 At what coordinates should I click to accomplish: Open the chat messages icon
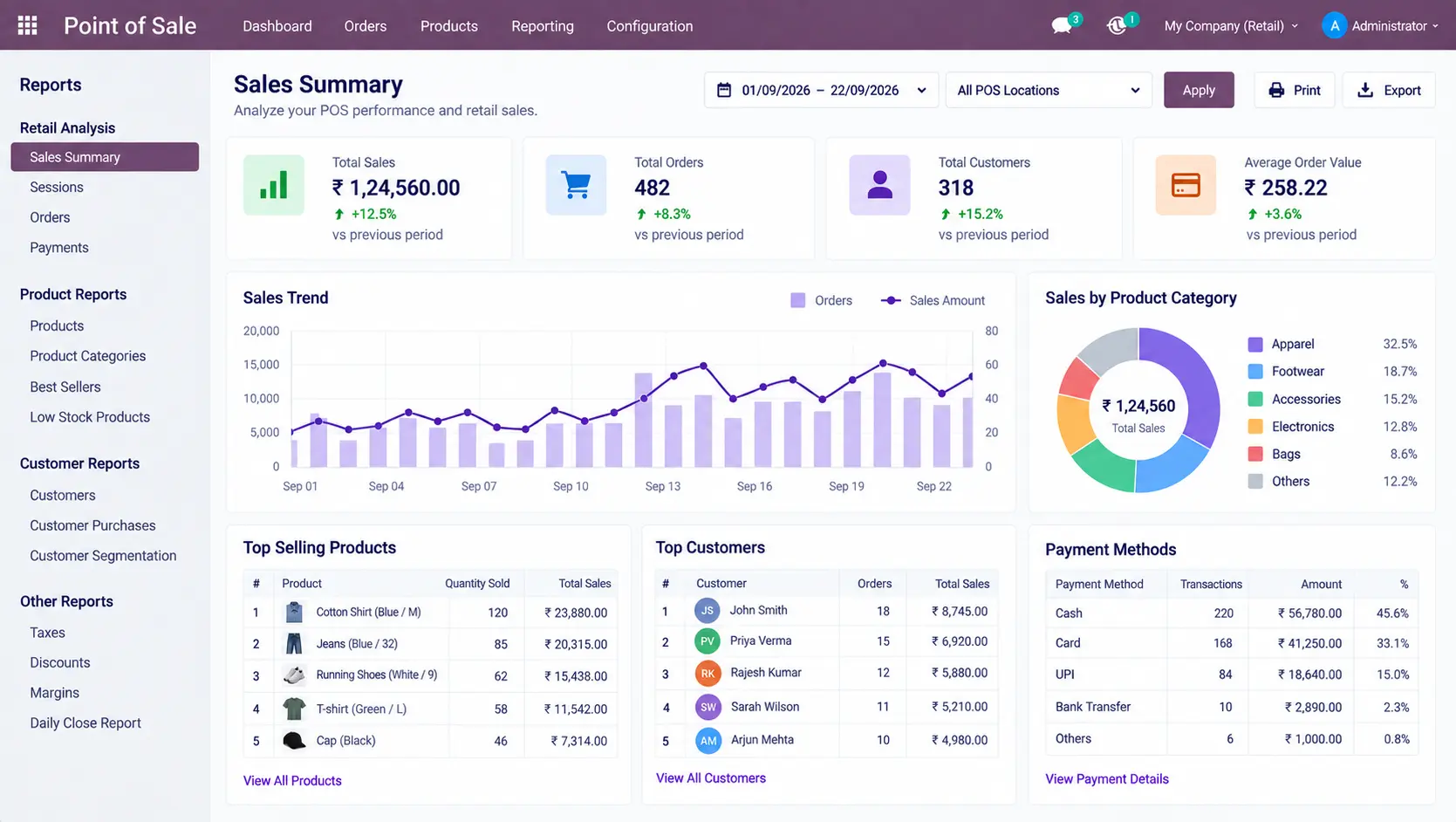click(1062, 26)
